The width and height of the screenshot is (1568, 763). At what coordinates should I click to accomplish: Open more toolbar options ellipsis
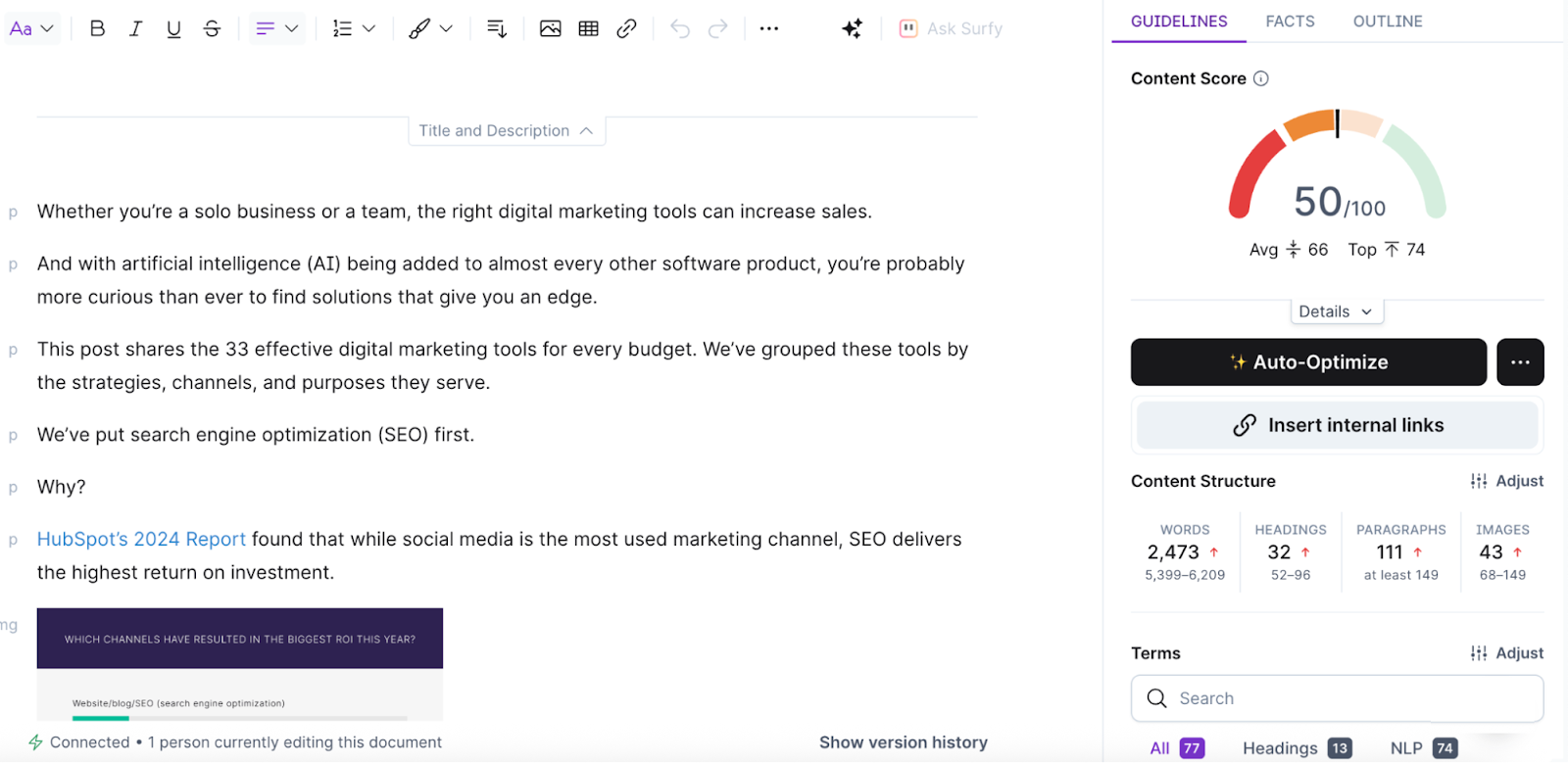pos(769,28)
